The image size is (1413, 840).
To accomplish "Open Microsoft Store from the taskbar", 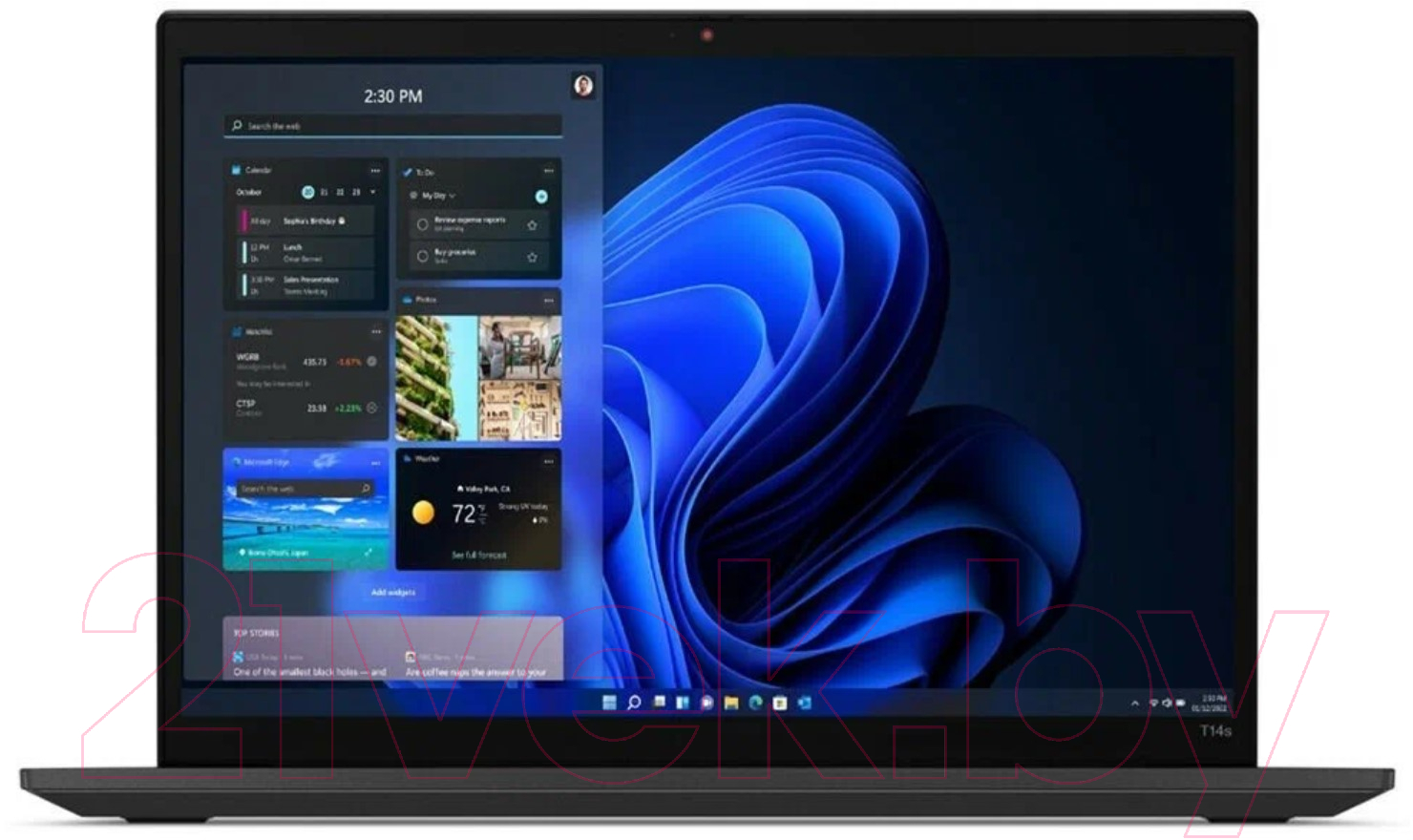I will pyautogui.click(x=780, y=703).
